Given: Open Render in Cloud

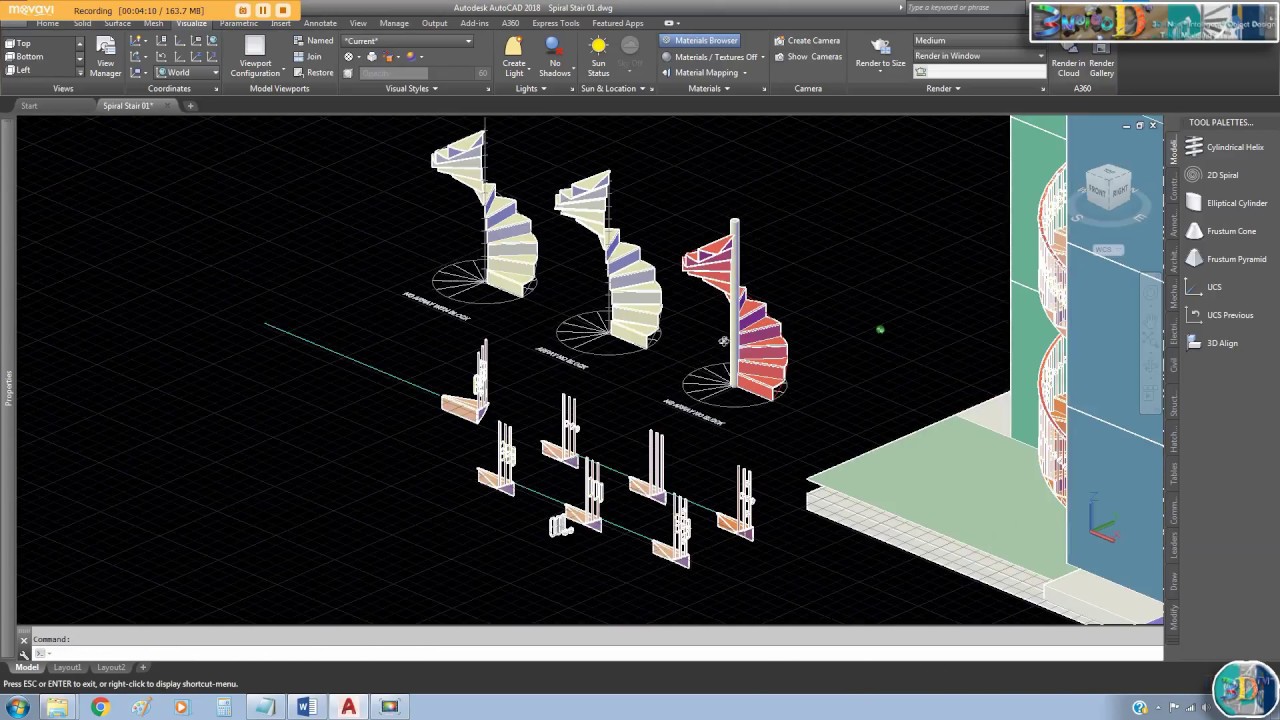Looking at the screenshot, I should point(1068,60).
